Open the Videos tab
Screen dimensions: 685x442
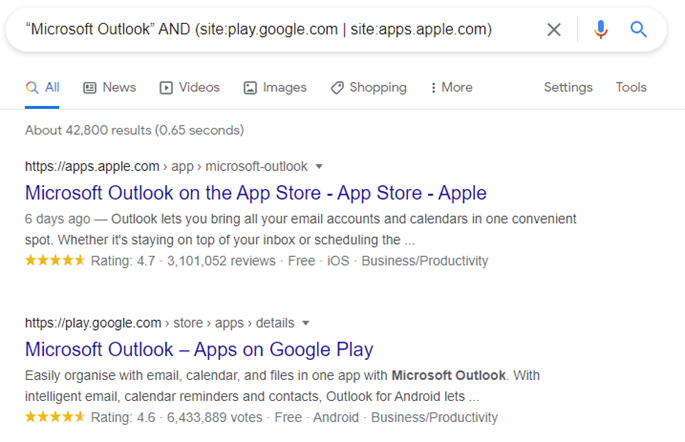189,88
